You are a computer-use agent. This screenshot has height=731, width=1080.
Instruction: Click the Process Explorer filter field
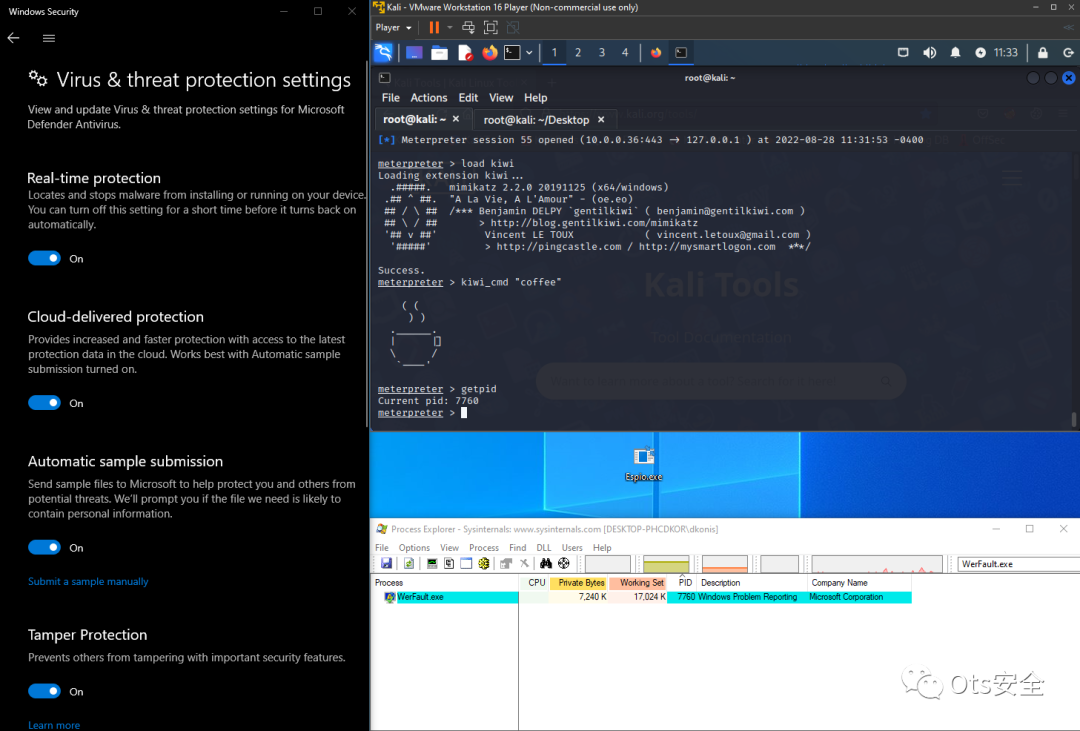(1018, 564)
